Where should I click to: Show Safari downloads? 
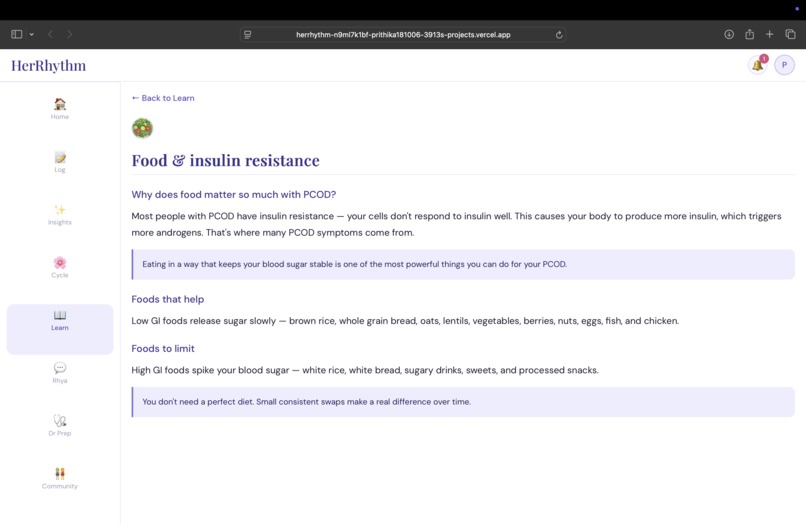[729, 34]
